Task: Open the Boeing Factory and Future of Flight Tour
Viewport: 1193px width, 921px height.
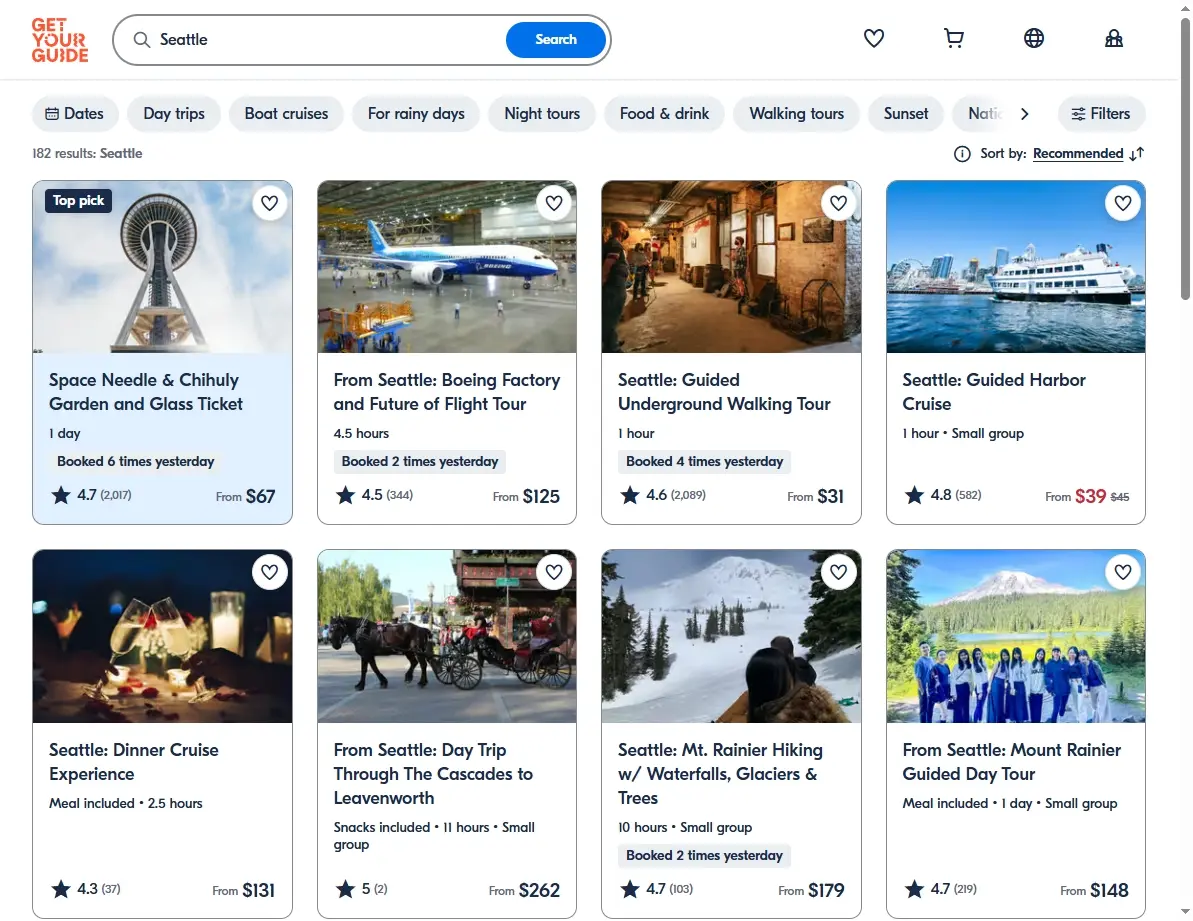Action: 447,392
